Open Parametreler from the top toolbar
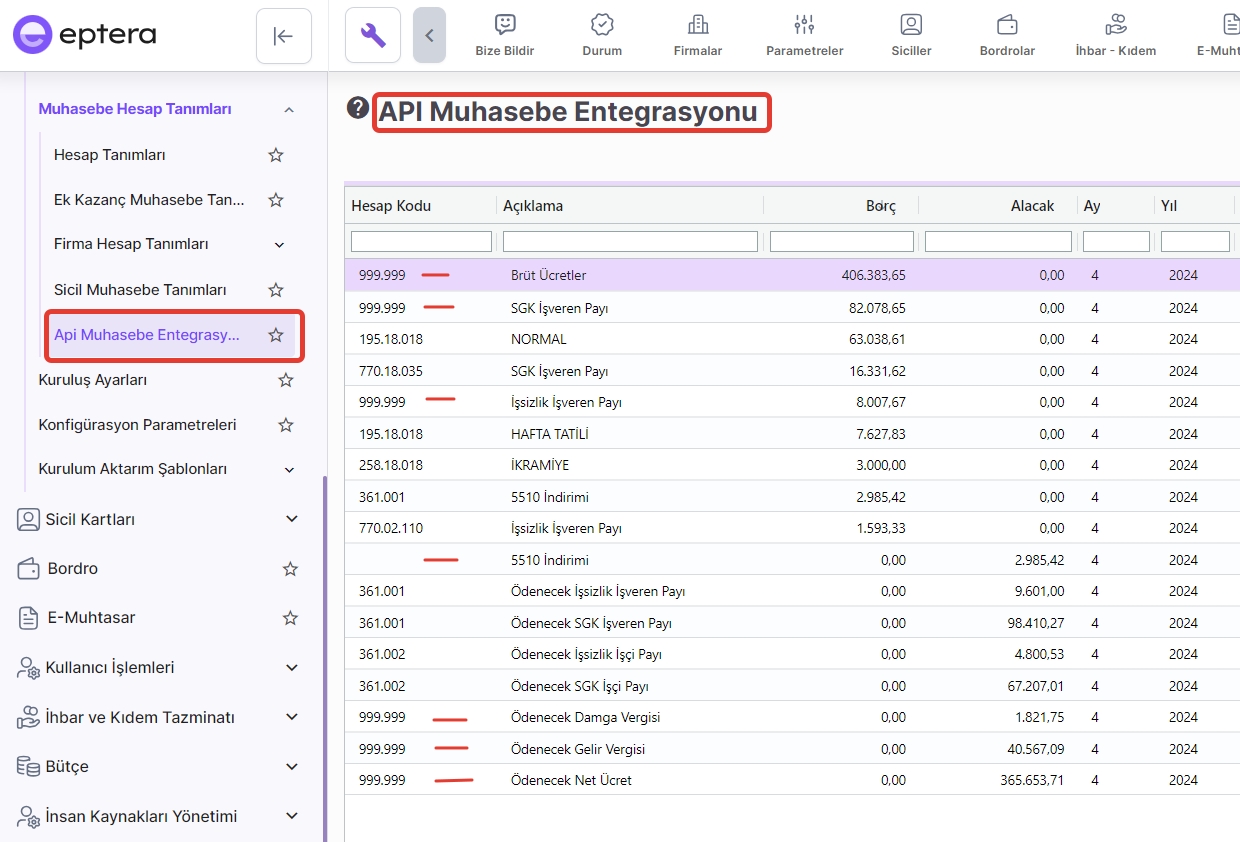Image resolution: width=1240 pixels, height=842 pixels. click(804, 35)
